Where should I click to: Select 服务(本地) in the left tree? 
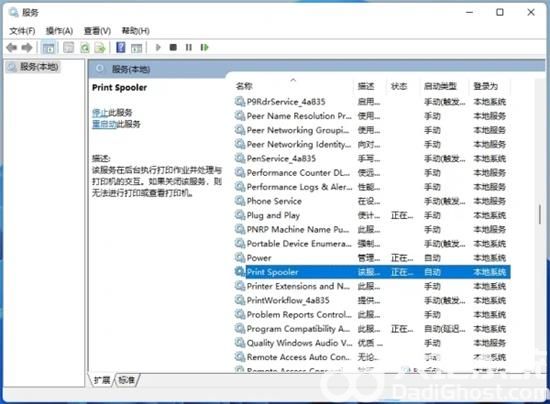coord(33,67)
